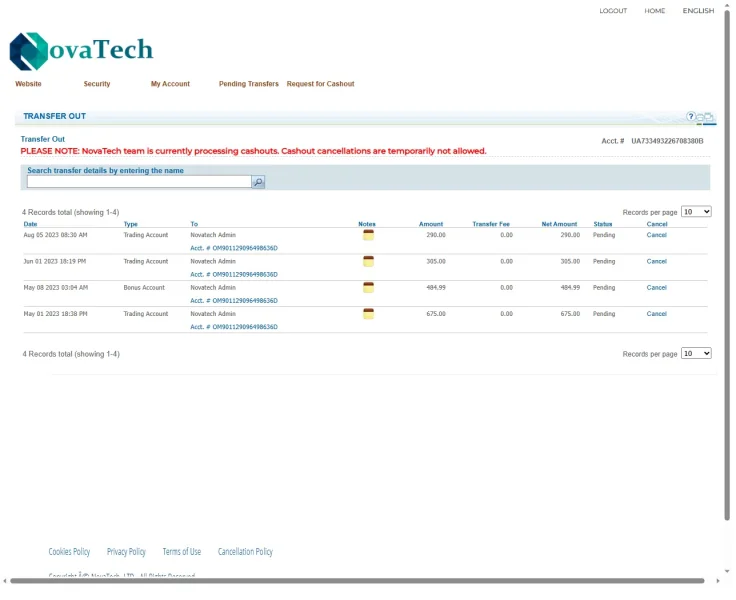Open the note for the May 01 2023 transfer
The height and width of the screenshot is (600, 736).
[x=368, y=314]
